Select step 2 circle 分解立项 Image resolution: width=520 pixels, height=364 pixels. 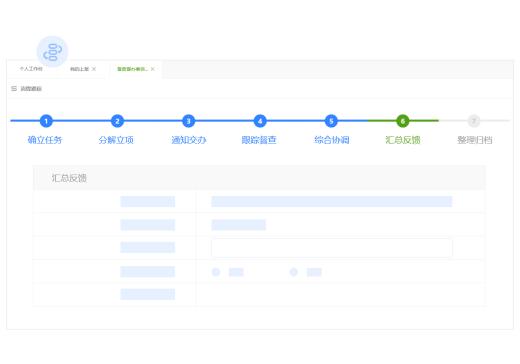[117, 121]
